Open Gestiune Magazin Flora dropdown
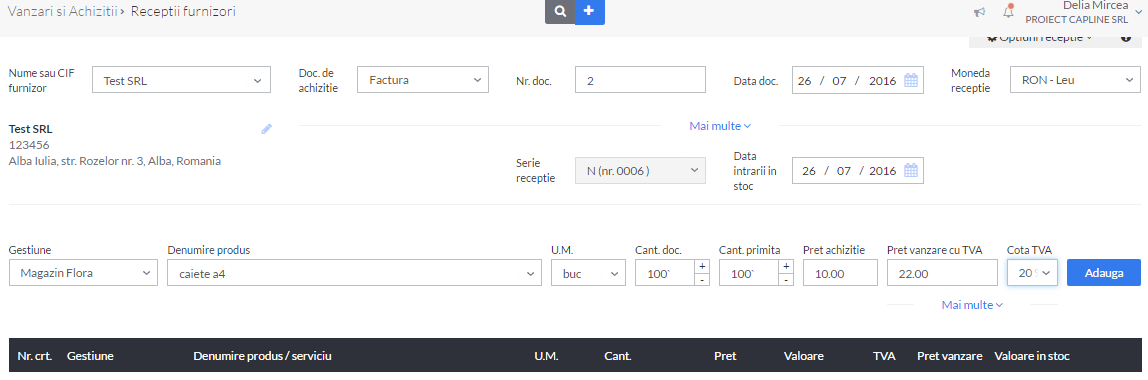 click(x=83, y=273)
